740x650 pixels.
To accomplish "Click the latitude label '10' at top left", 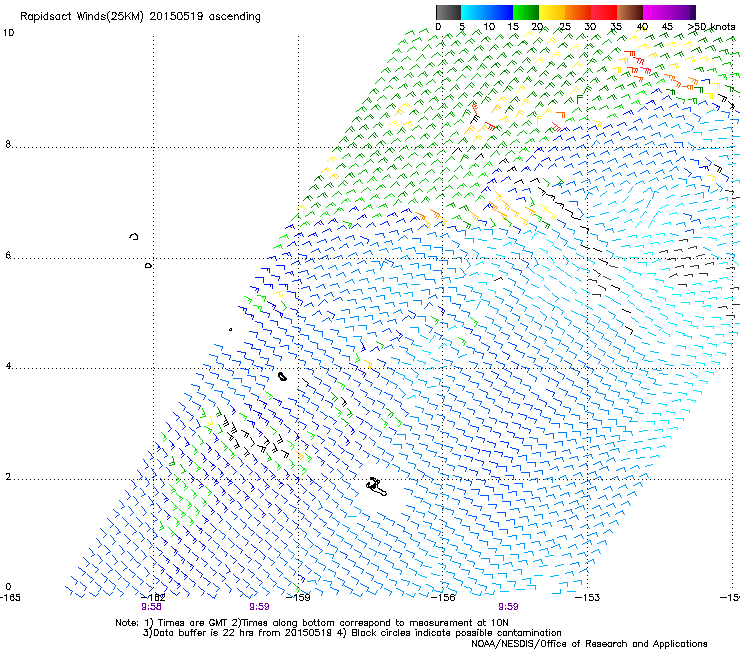I will 8,33.
